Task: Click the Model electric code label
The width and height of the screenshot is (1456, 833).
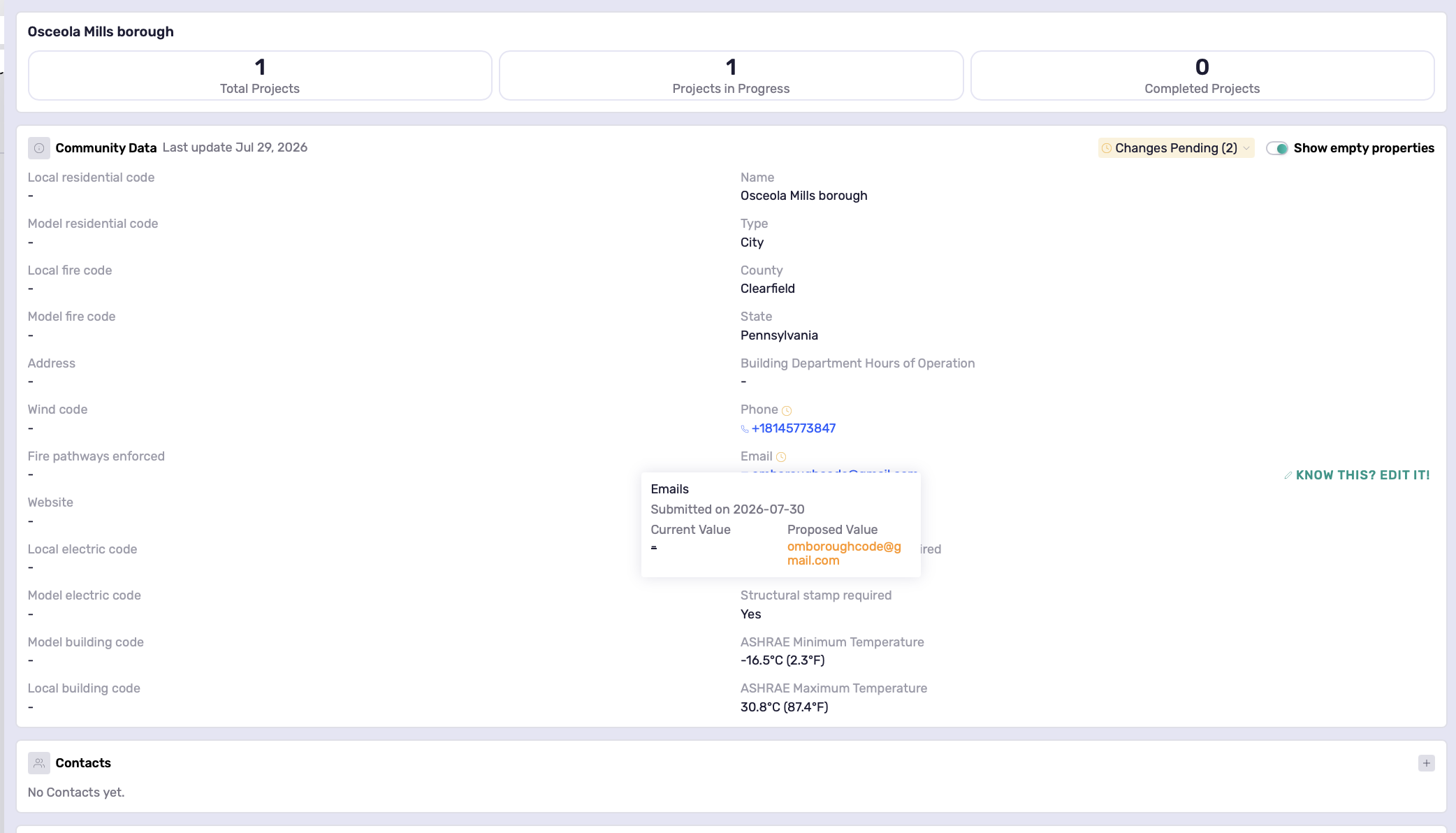Action: [85, 595]
